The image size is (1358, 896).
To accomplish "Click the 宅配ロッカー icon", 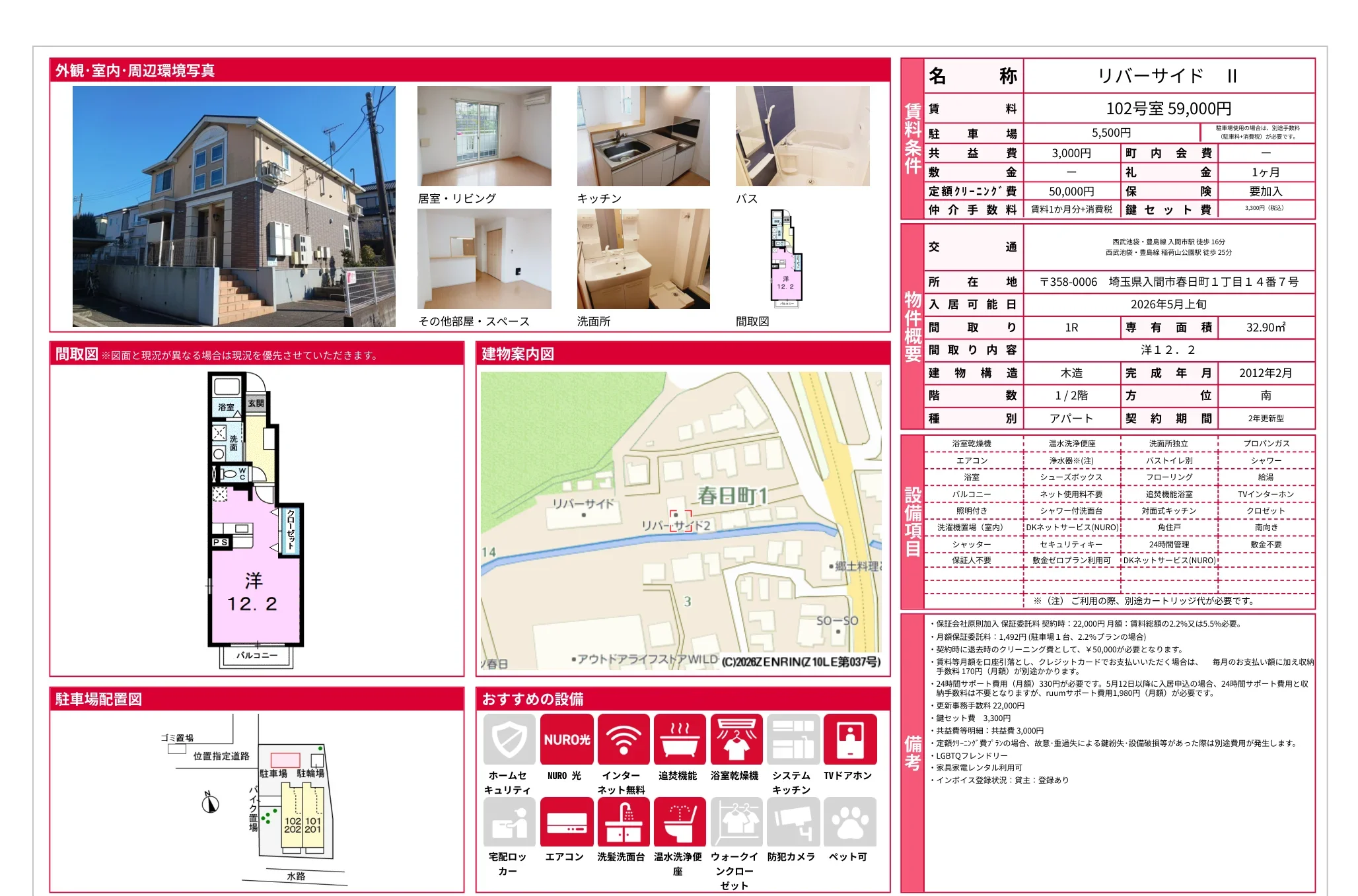I will pos(509,823).
